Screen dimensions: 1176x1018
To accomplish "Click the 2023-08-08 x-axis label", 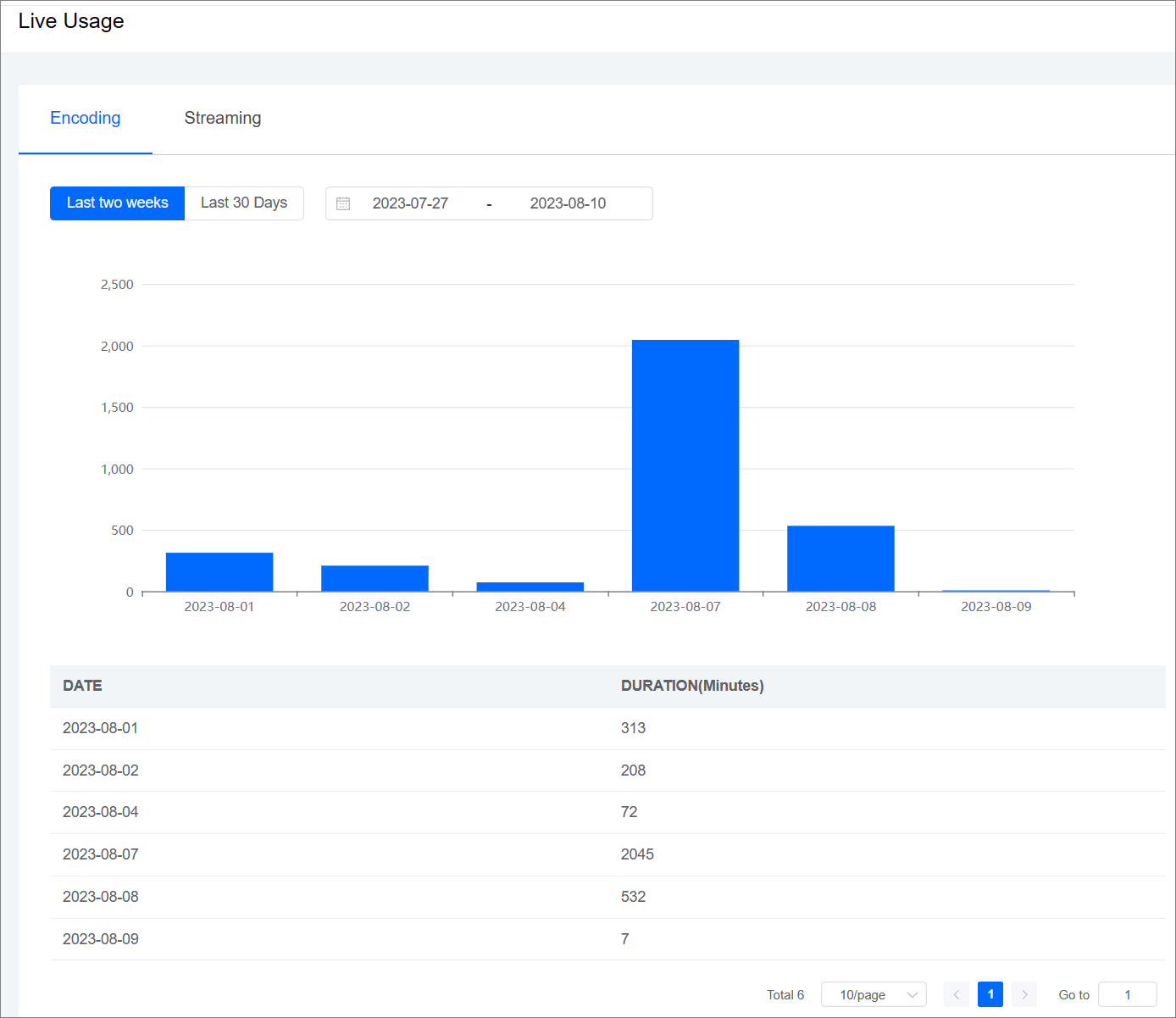I will [x=841, y=607].
